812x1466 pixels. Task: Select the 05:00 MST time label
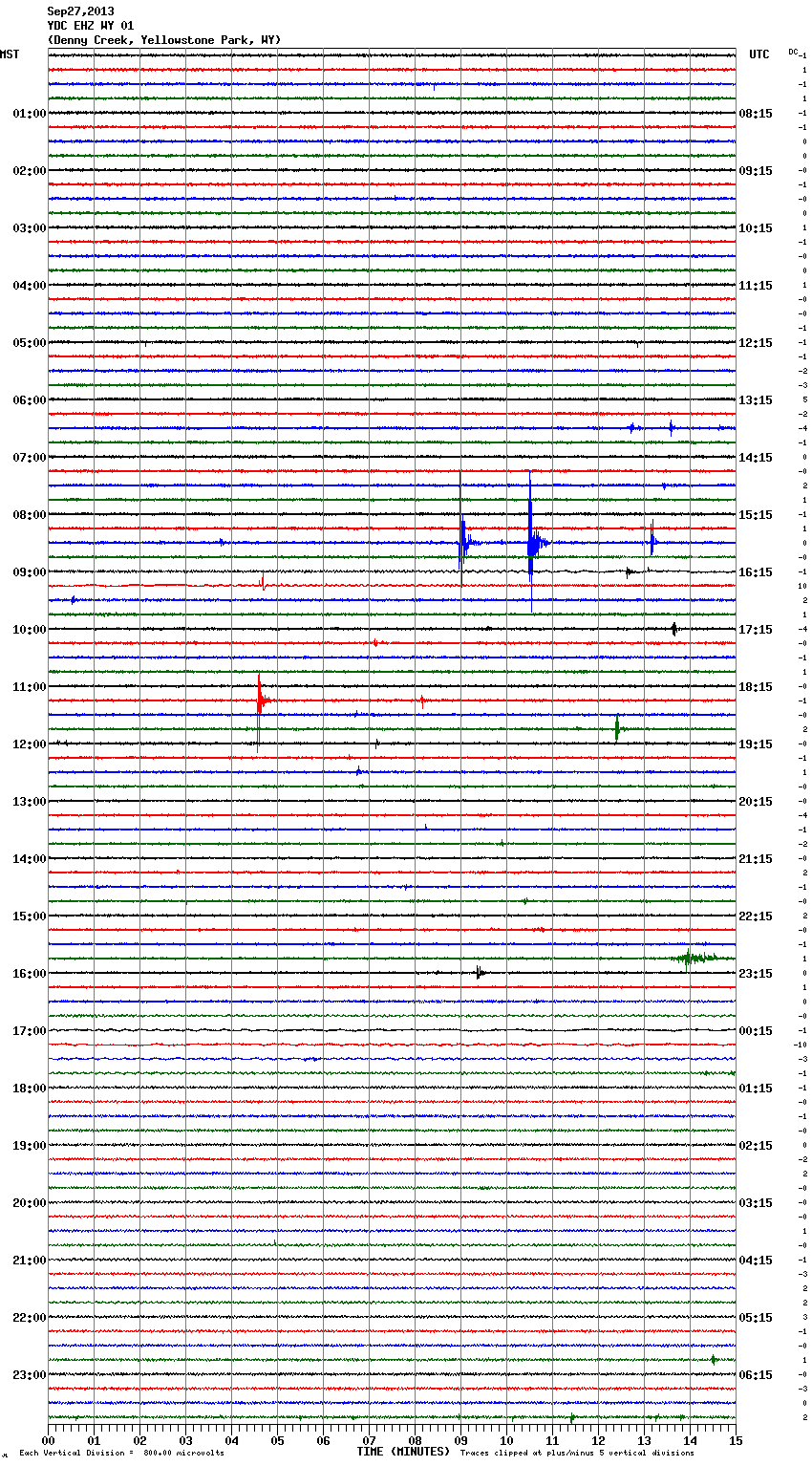[30, 343]
